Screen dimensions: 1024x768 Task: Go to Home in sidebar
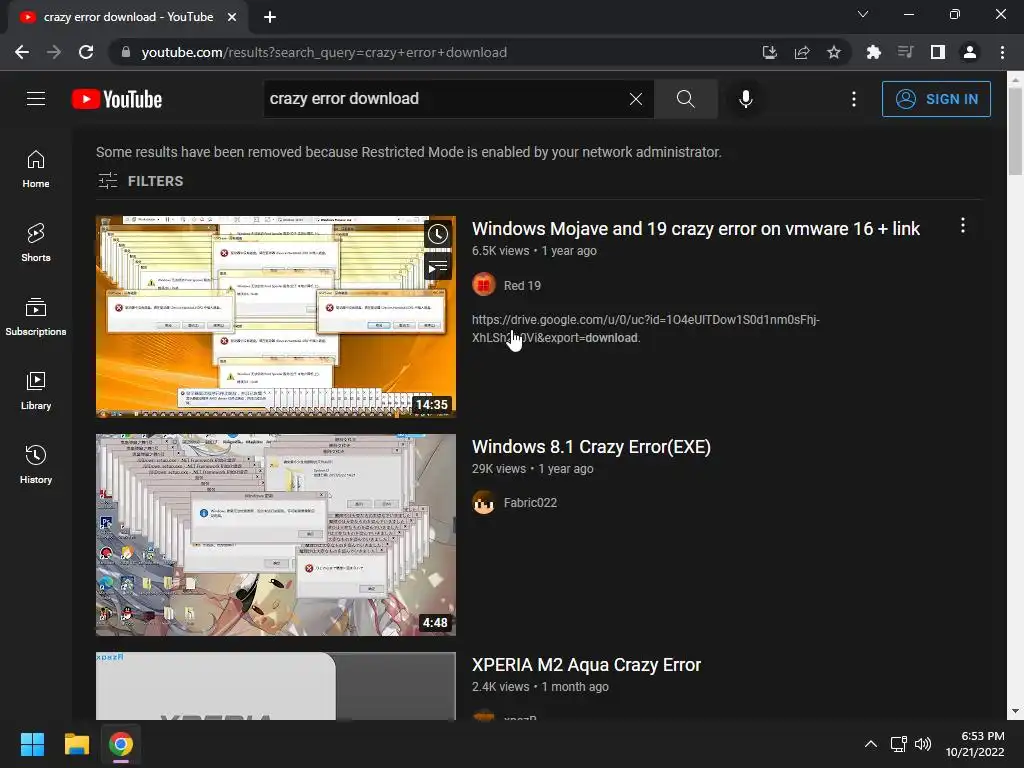coord(36,169)
